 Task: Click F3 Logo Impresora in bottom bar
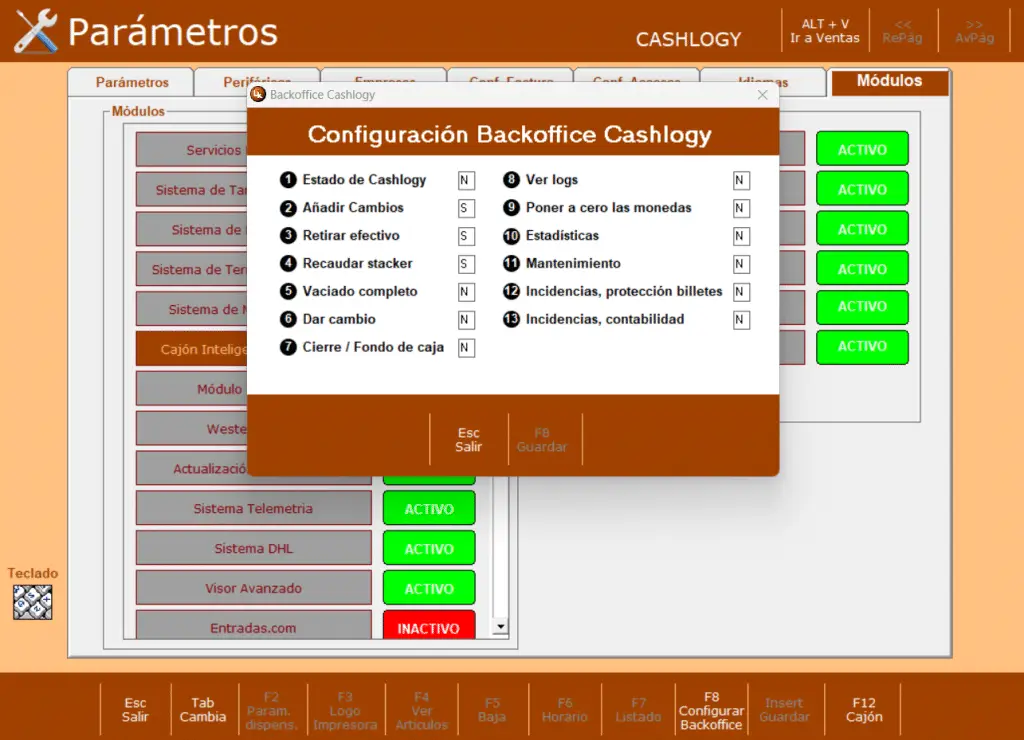pos(345,711)
